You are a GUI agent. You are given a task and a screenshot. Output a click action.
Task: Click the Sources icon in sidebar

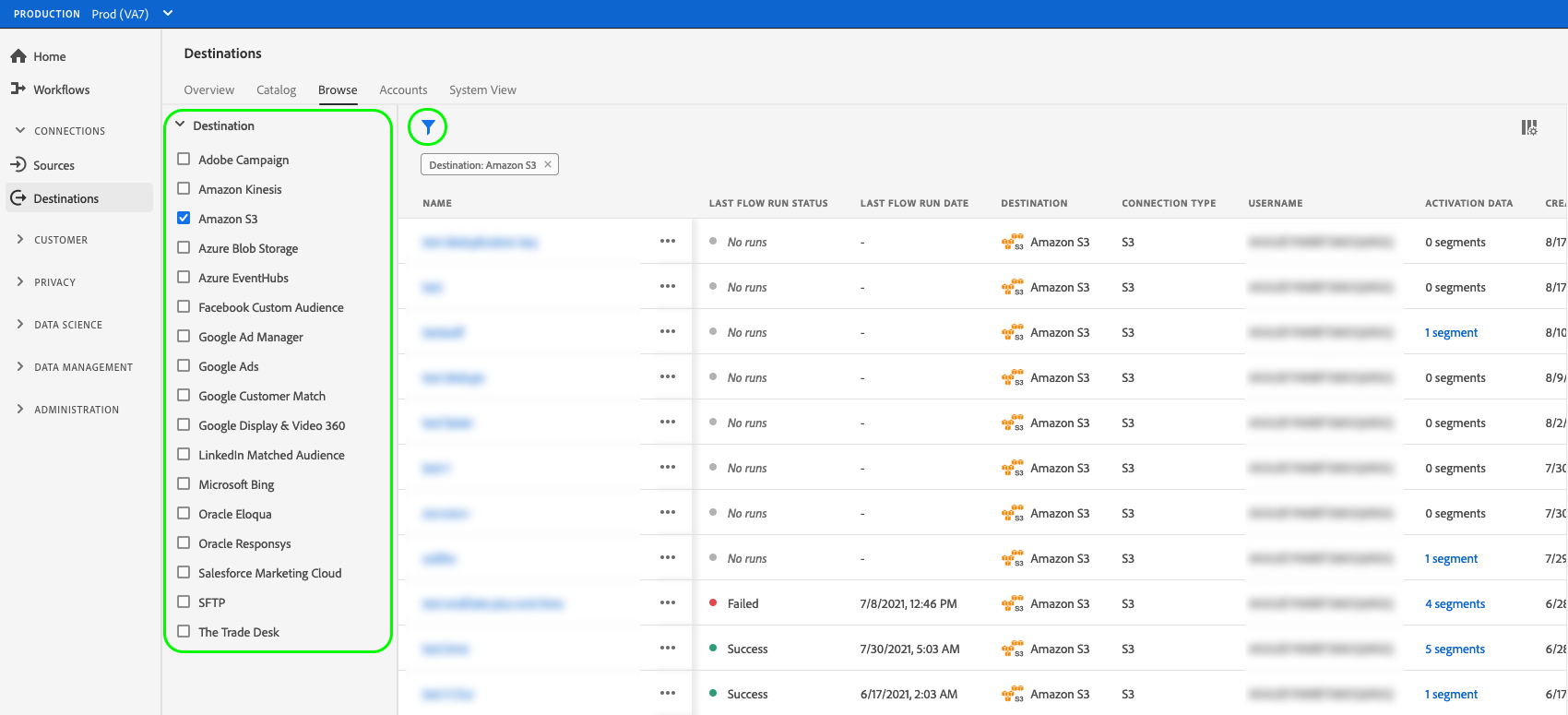pyautogui.click(x=18, y=165)
